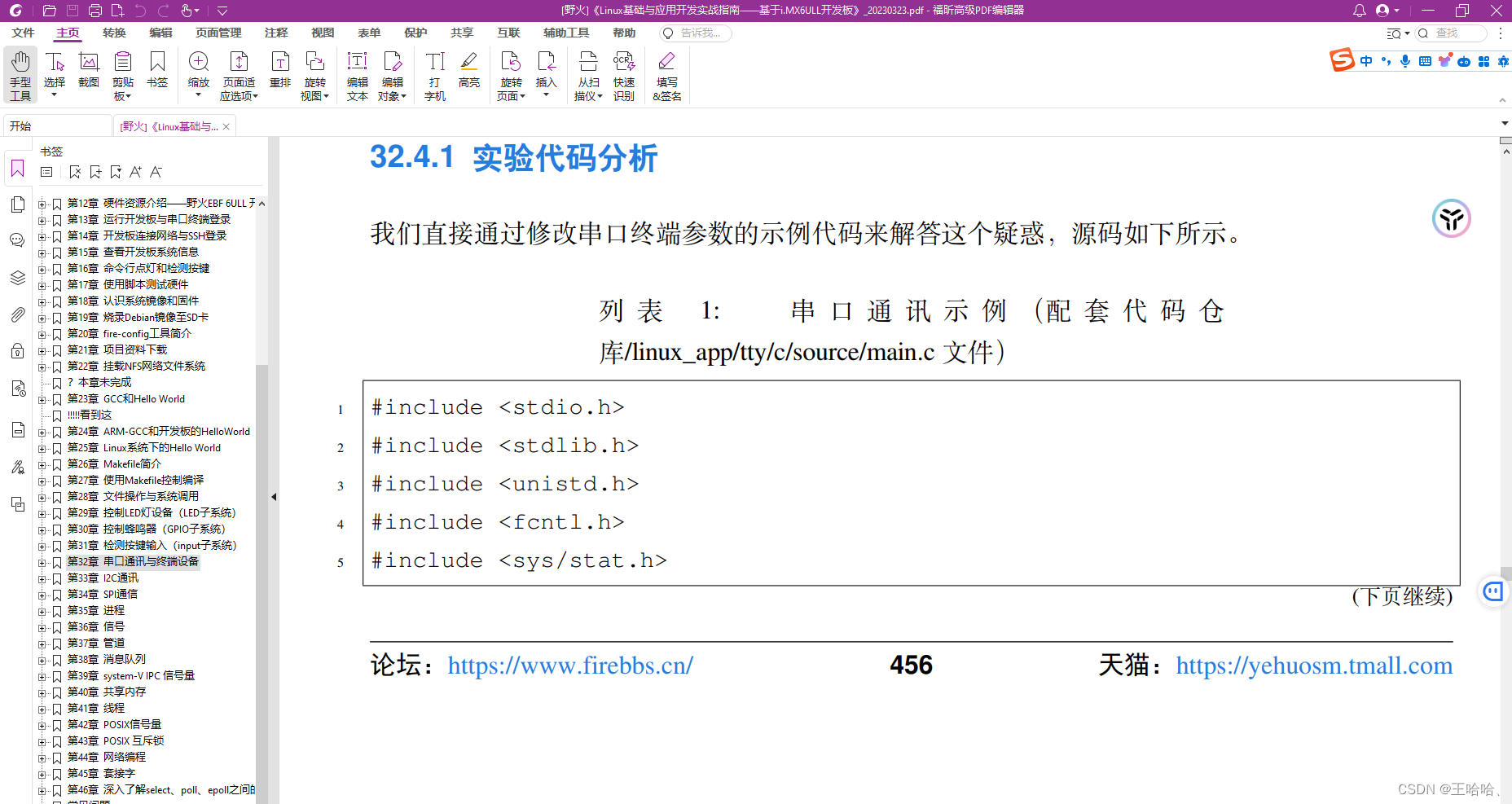Viewport: 1512px width, 804px height.
Task: Expand 第16章 命令行点灯和检测按键 bookmark
Action: [42, 269]
